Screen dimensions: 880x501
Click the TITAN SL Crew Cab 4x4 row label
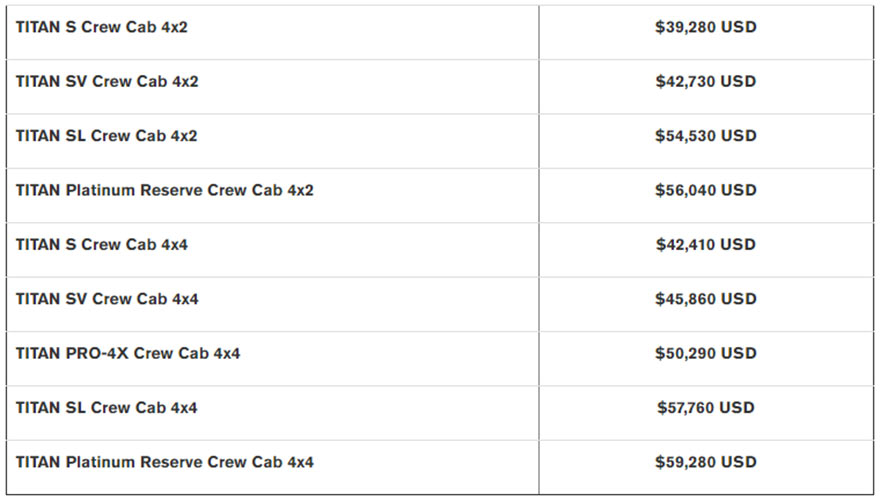106,408
